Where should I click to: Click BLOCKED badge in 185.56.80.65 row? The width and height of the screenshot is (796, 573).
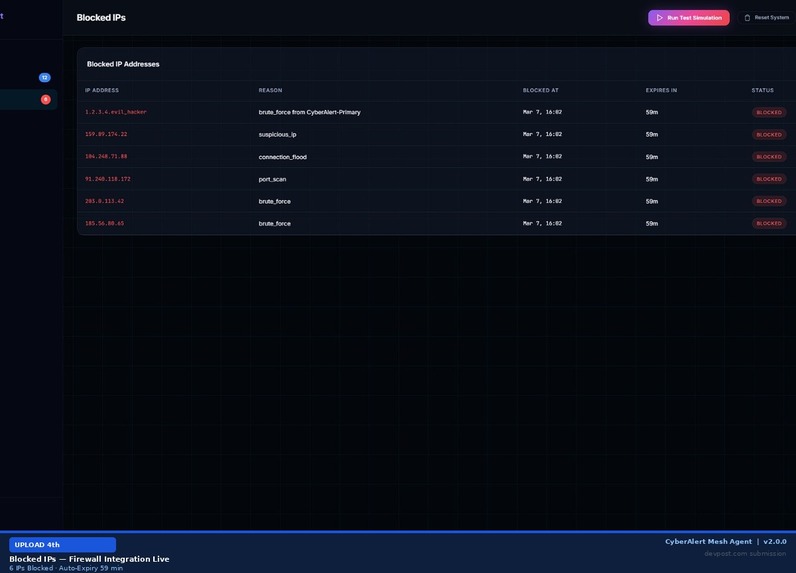(x=769, y=223)
